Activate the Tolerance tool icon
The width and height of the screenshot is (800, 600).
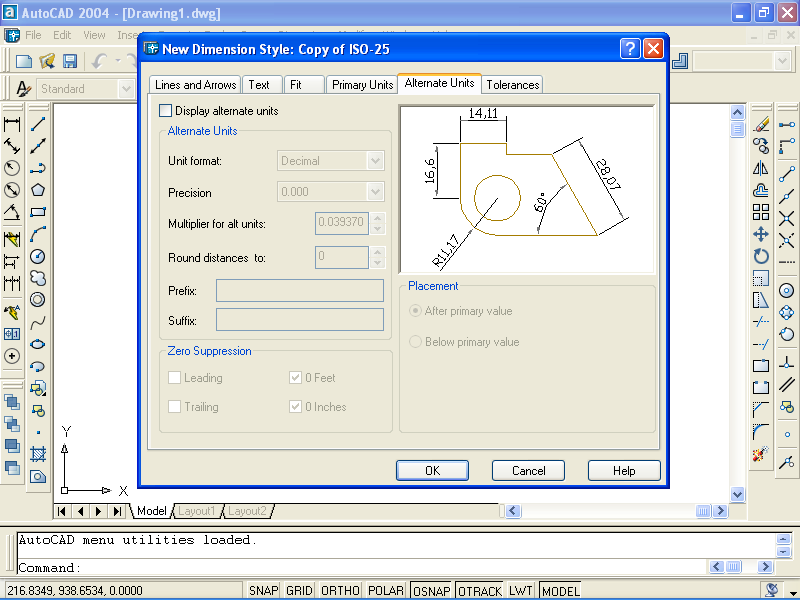click(x=12, y=334)
